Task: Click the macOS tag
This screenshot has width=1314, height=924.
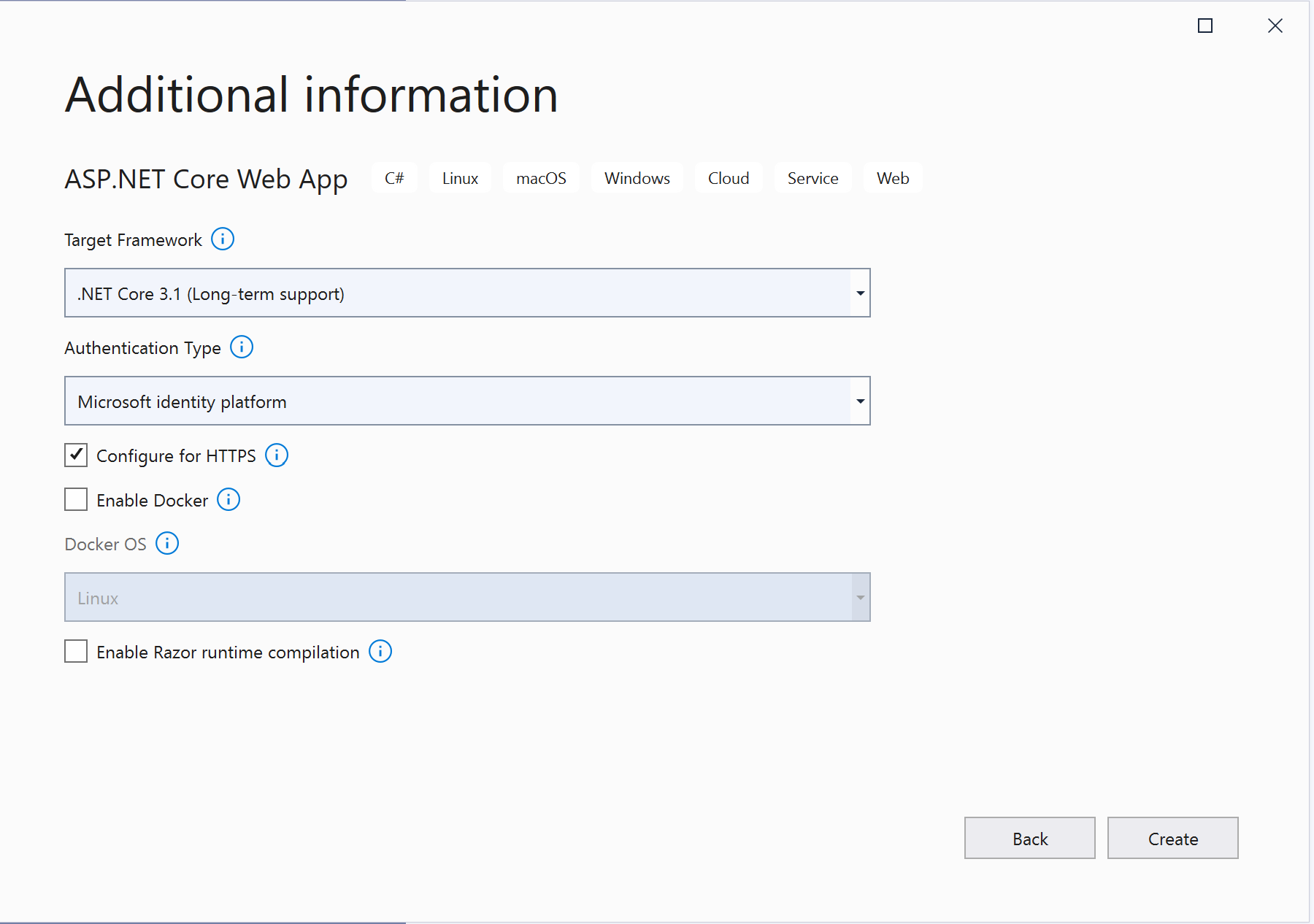Action: tap(541, 177)
